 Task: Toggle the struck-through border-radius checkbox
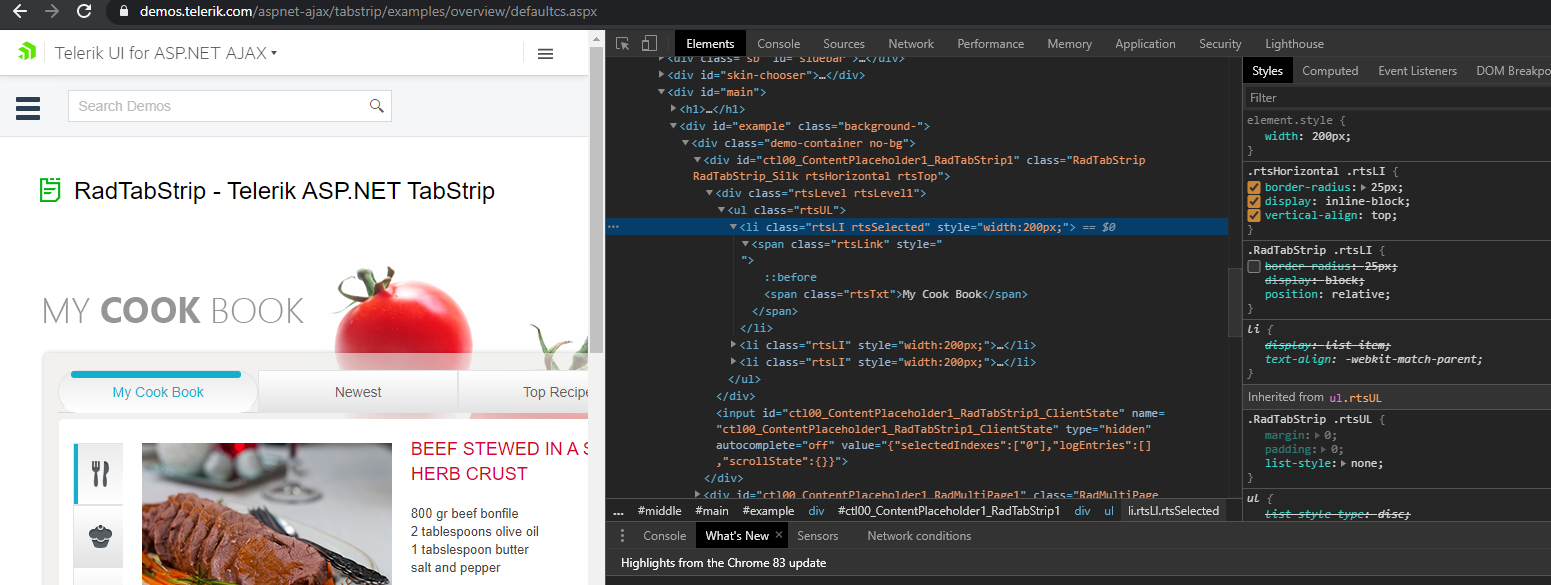point(1254,266)
